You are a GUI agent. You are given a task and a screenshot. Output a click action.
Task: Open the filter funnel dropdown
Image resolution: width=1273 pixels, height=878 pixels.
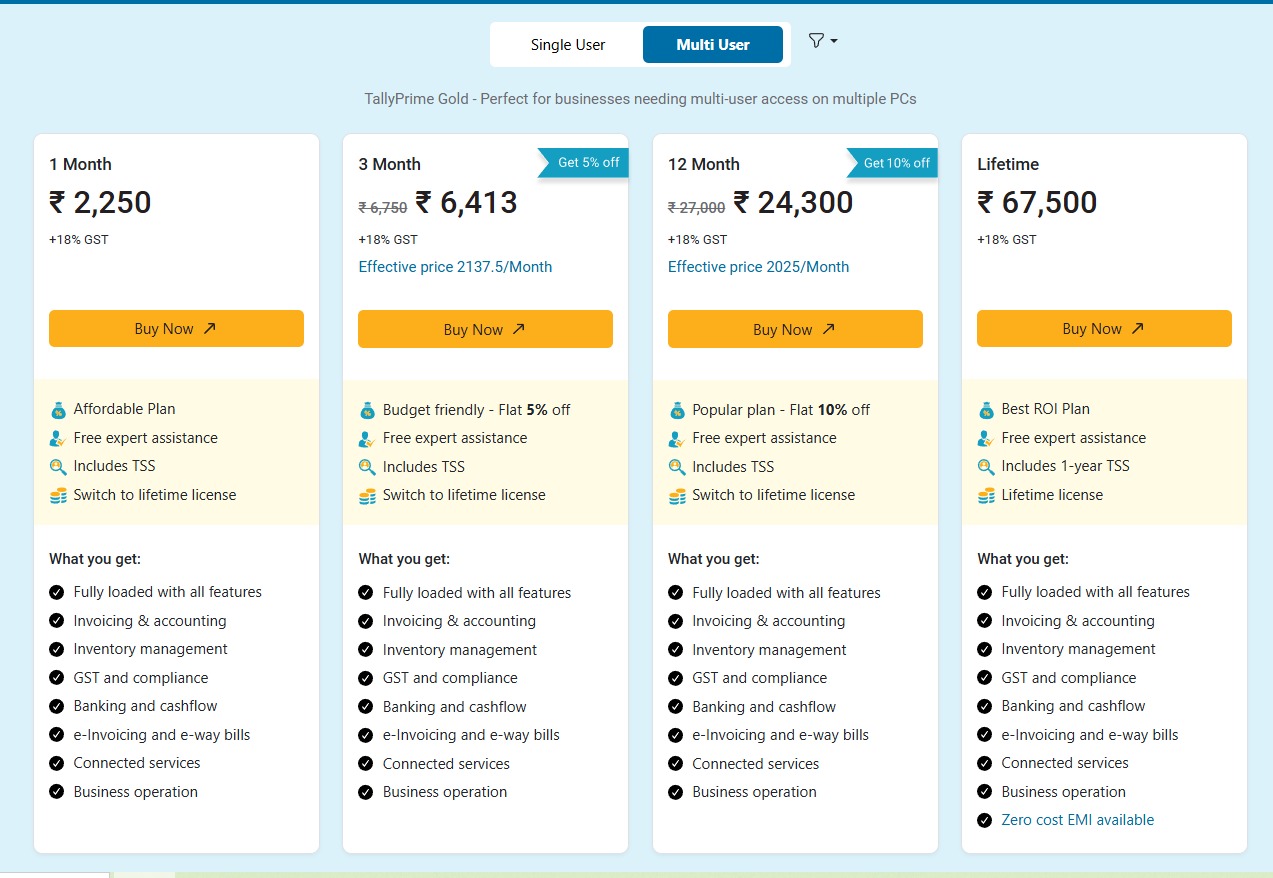(822, 41)
